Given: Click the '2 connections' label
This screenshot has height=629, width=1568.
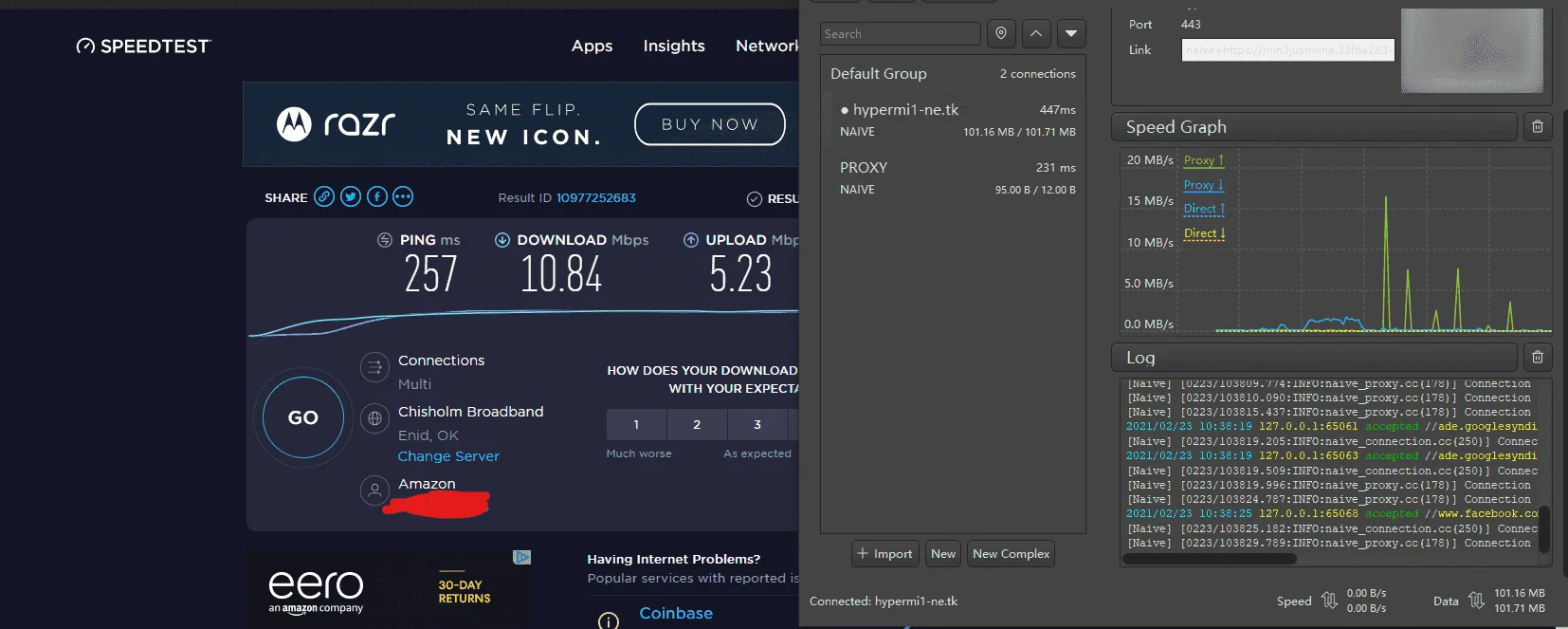Looking at the screenshot, I should point(1037,73).
